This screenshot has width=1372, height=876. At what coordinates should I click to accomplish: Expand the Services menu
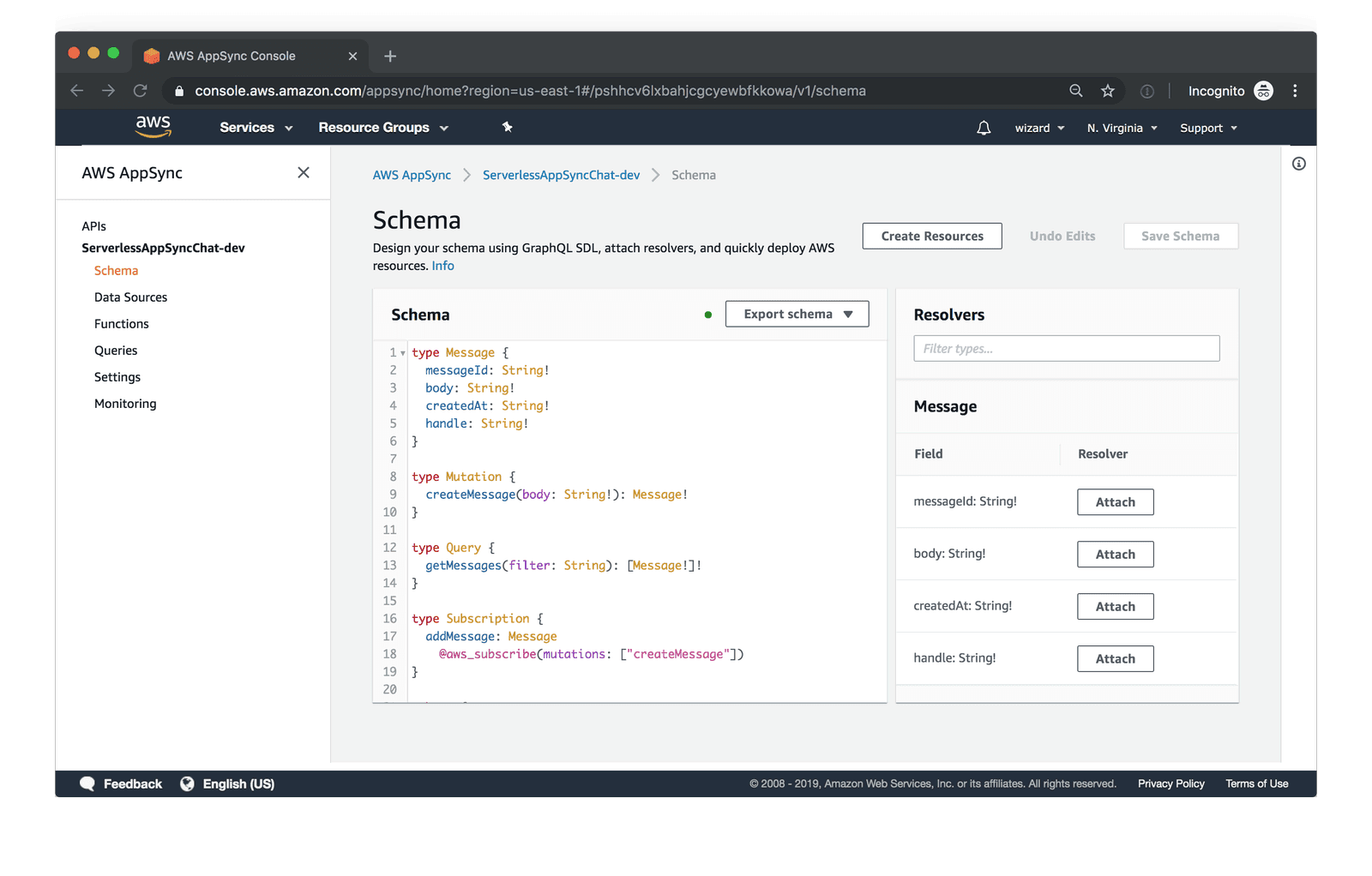click(x=256, y=128)
